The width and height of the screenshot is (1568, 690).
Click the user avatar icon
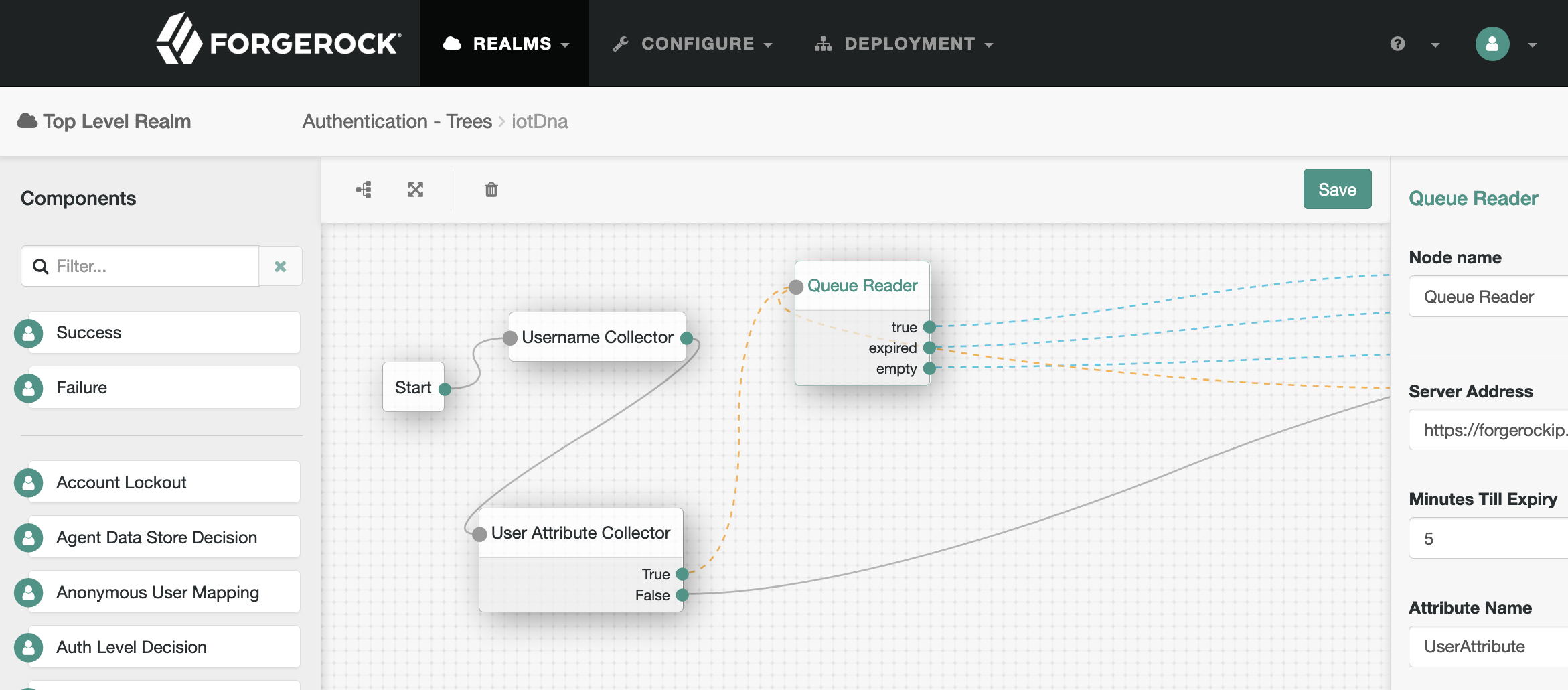click(x=1492, y=44)
